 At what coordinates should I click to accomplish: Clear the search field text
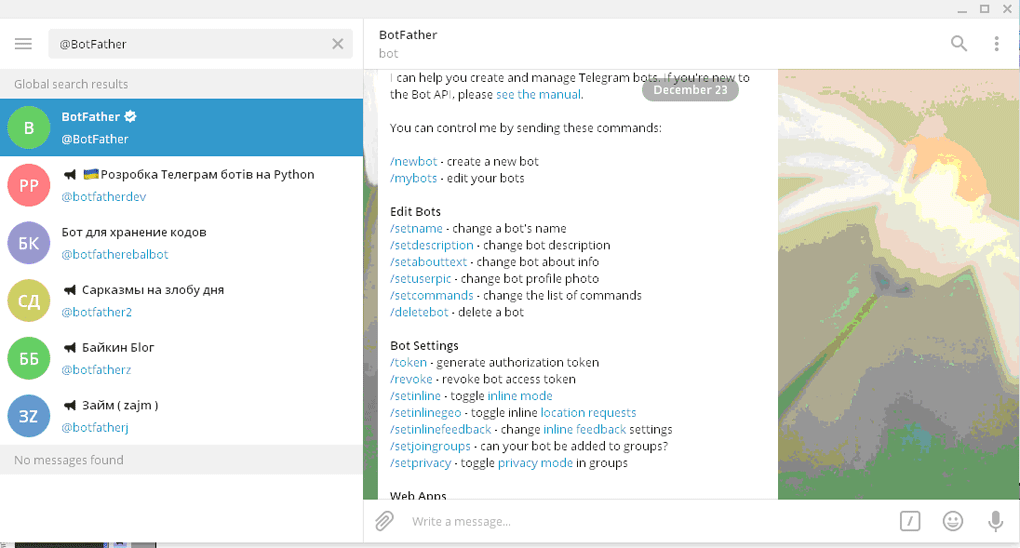point(337,44)
